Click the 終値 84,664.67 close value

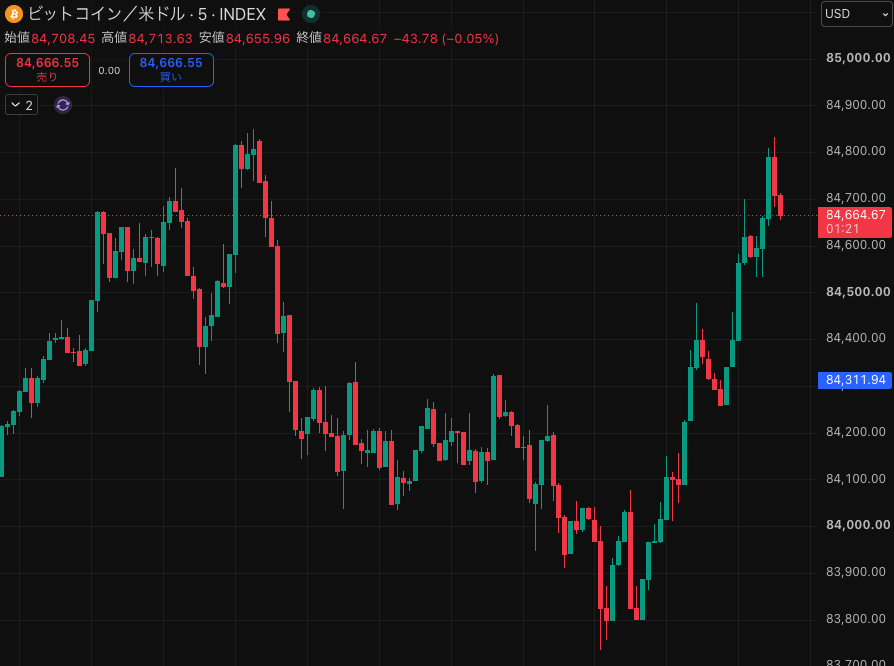click(342, 38)
